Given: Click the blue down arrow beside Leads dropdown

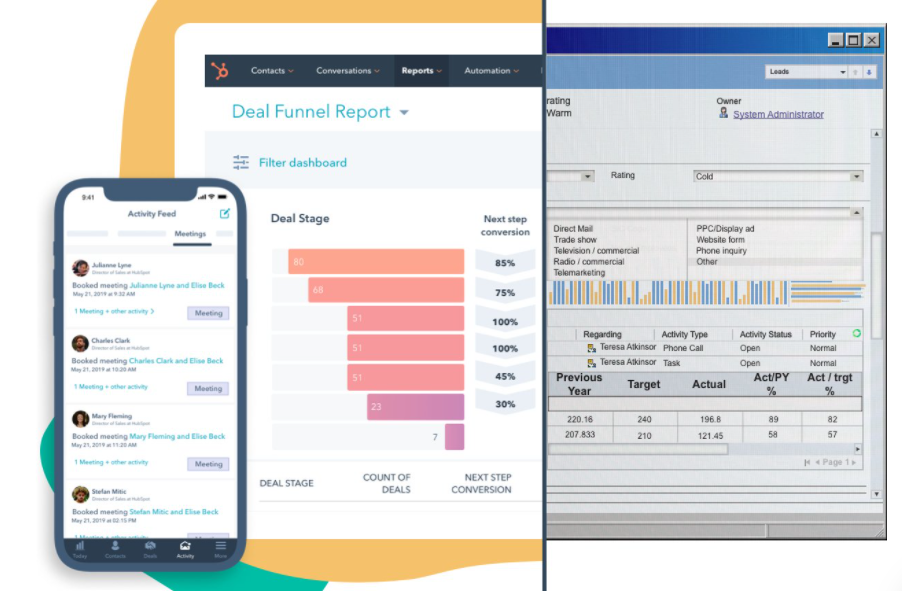Looking at the screenshot, I should point(869,72).
